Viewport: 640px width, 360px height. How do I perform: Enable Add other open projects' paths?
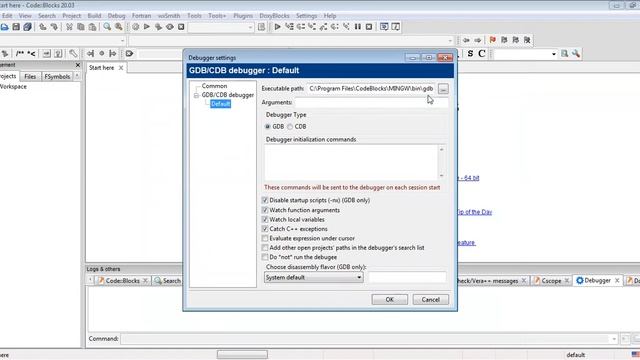[265, 248]
